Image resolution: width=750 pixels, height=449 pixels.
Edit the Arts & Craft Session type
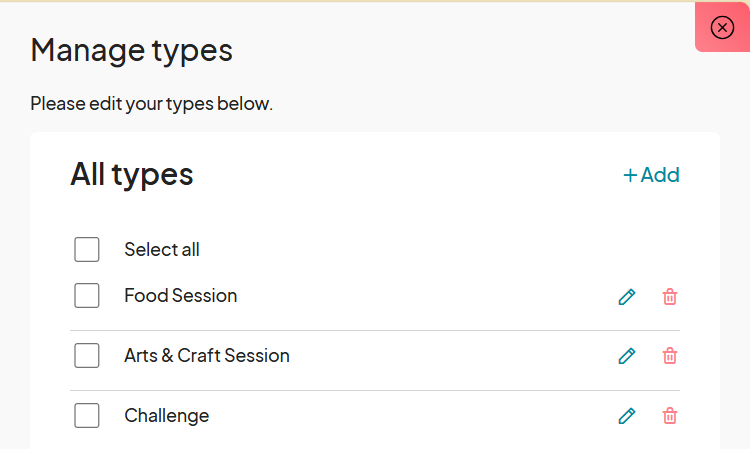point(627,356)
